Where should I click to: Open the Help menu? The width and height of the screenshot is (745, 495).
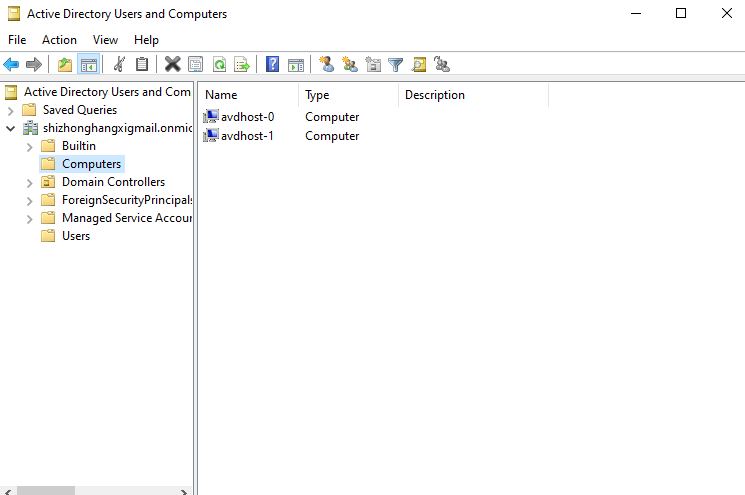pos(146,40)
